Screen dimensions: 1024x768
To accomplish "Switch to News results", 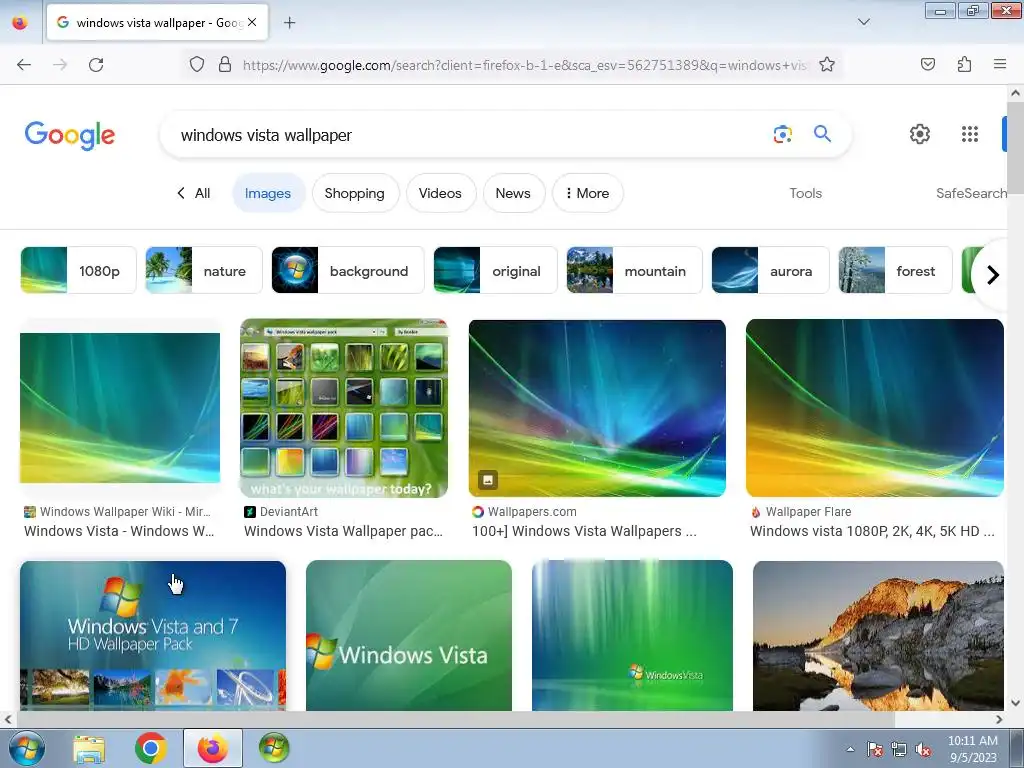I will click(513, 193).
